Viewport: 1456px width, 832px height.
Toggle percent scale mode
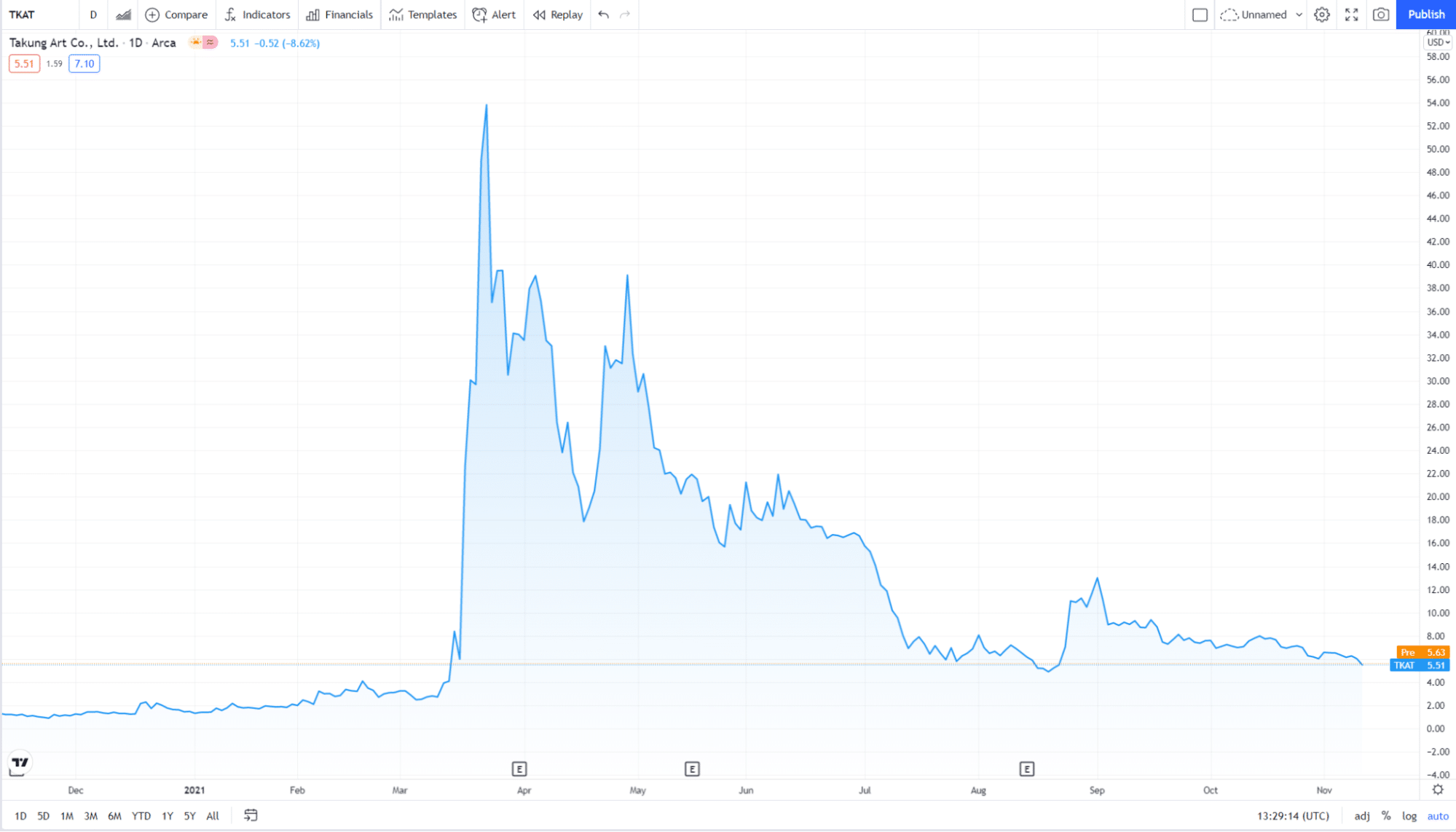(x=1386, y=816)
